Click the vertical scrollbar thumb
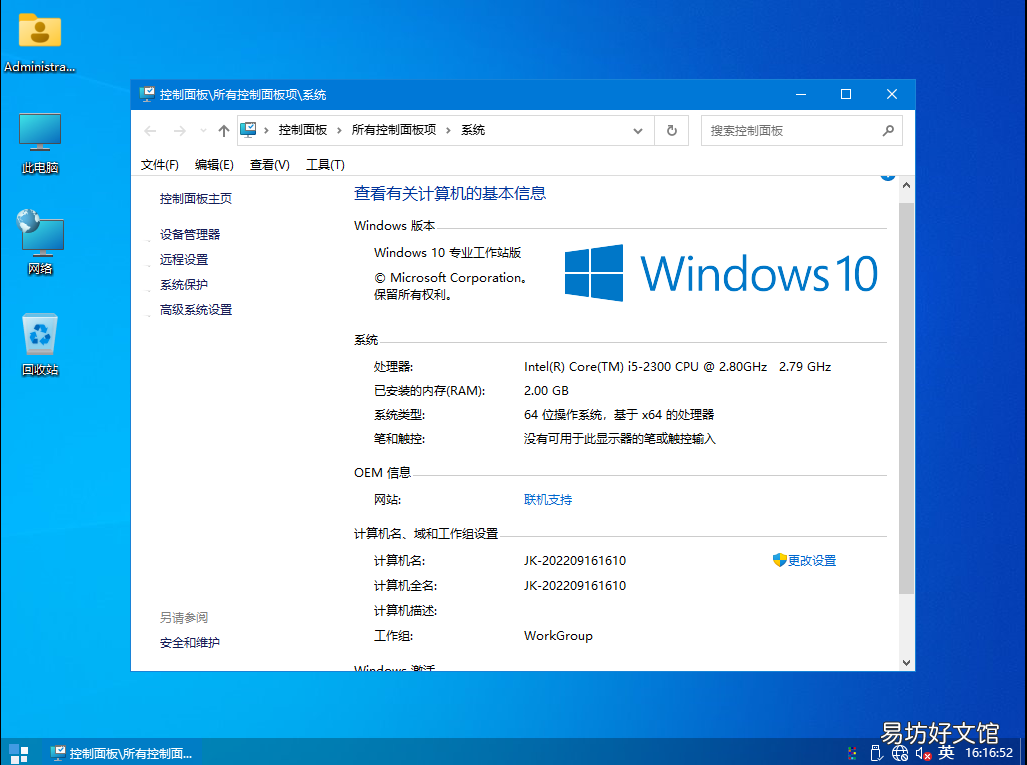This screenshot has width=1027, height=765. pos(906,398)
